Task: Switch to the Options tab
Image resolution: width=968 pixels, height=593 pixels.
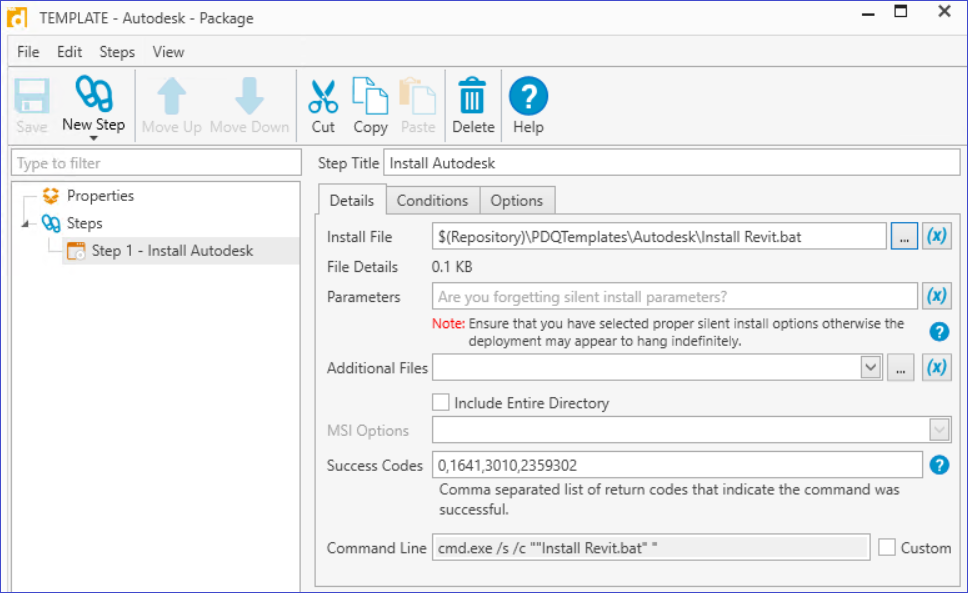Action: click(x=517, y=201)
